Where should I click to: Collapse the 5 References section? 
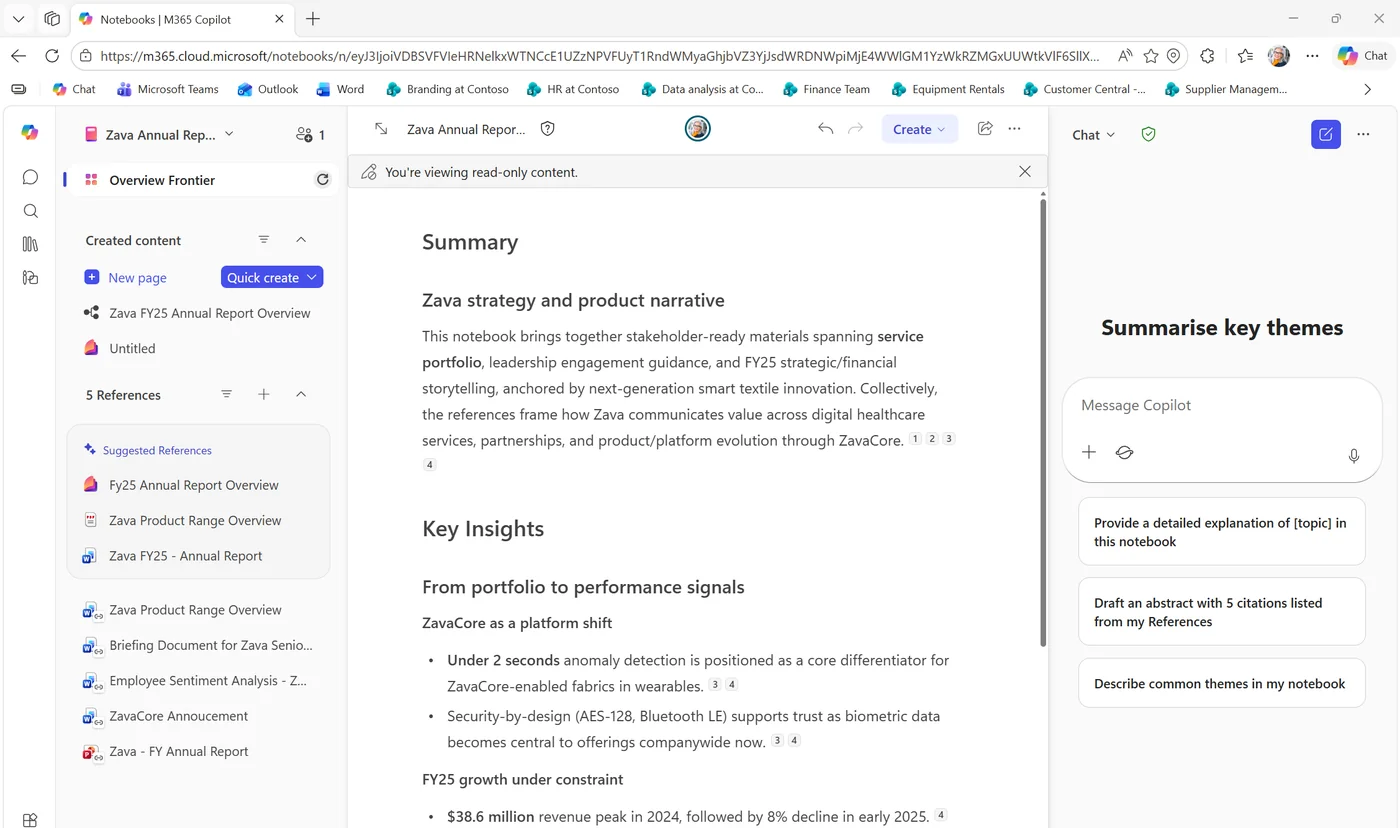(301, 395)
